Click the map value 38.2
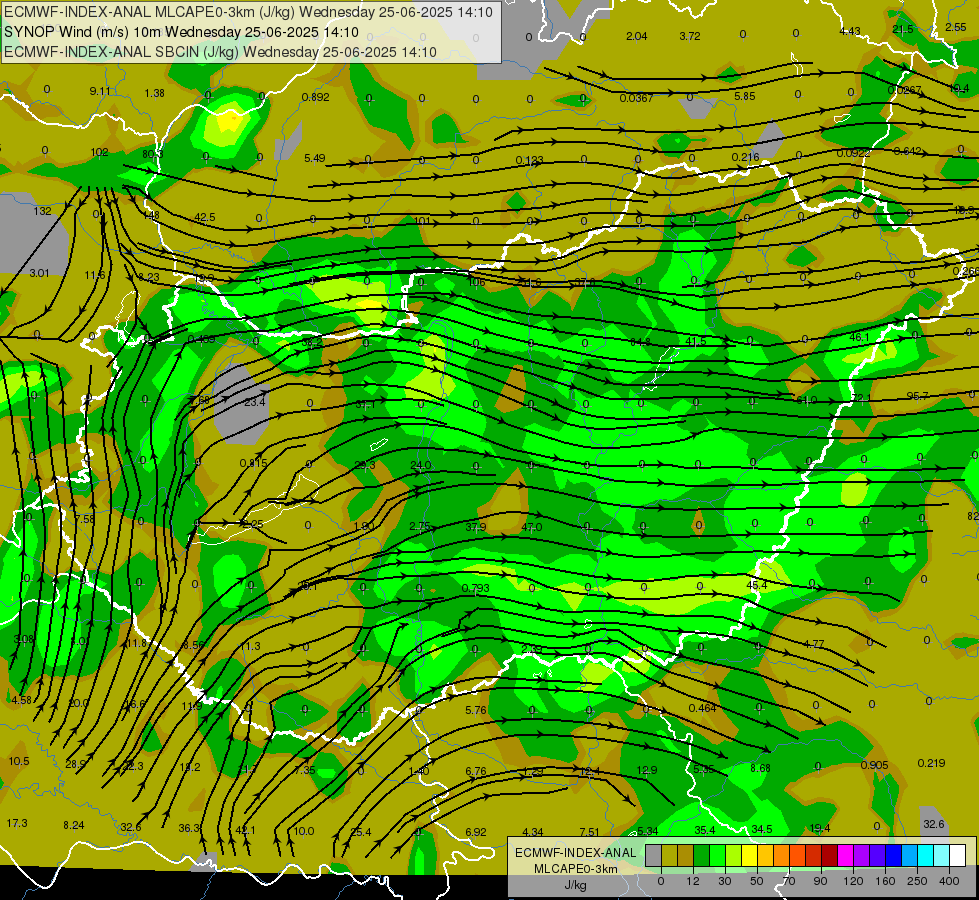The height and width of the screenshot is (900, 979). (x=312, y=342)
